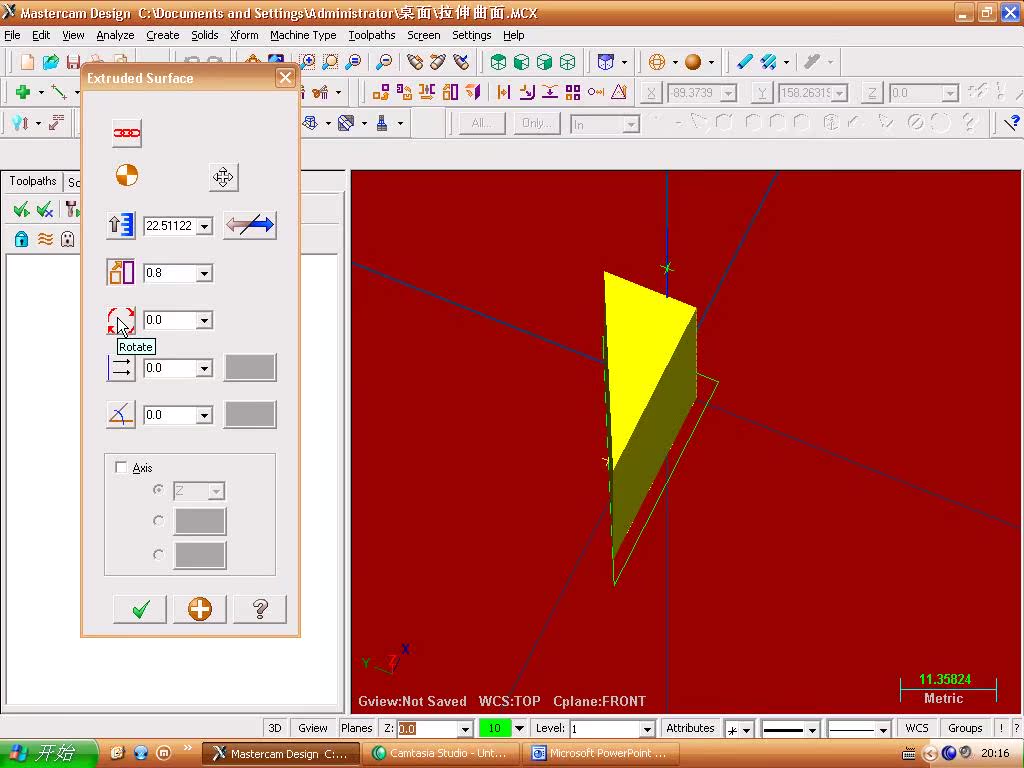1024x768 pixels.
Task: Click the orange base point icon
Action: tap(127, 175)
